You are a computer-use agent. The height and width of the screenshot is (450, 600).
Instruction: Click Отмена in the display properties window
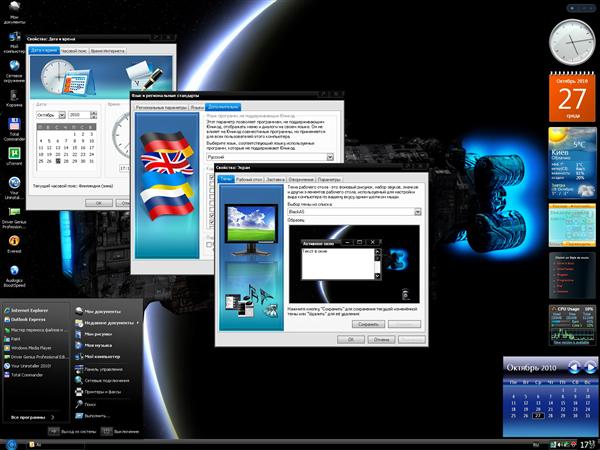[381, 339]
